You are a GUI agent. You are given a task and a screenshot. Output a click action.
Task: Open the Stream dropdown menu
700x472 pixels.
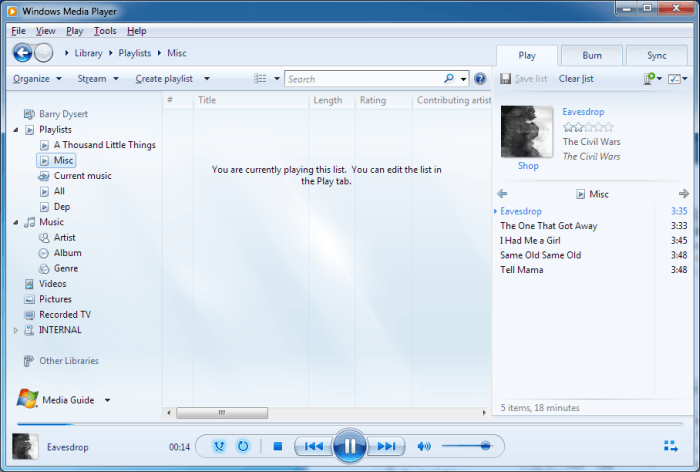click(98, 79)
